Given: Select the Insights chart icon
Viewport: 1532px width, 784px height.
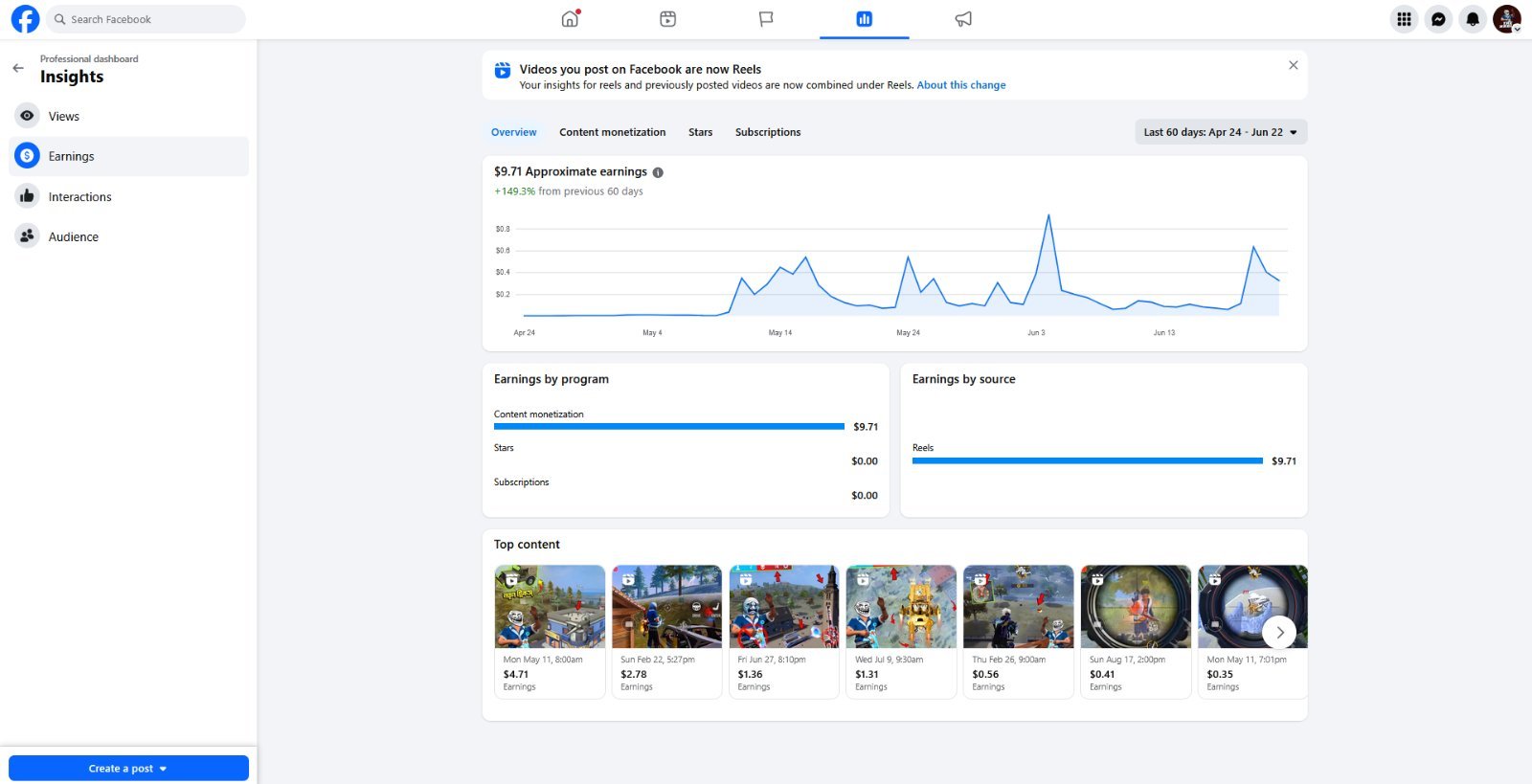Looking at the screenshot, I should [x=864, y=19].
